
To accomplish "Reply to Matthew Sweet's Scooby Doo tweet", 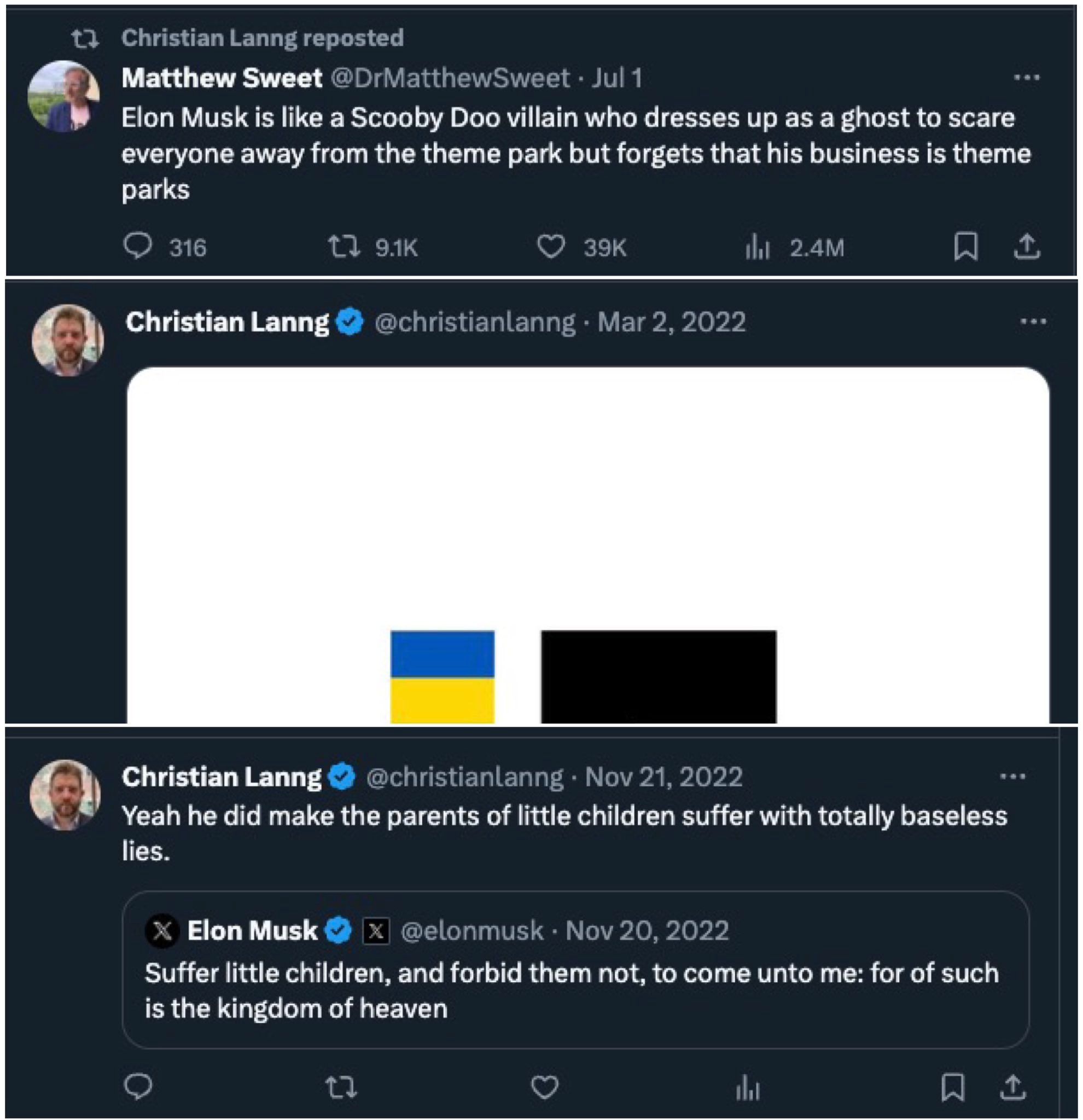I will click(x=138, y=247).
